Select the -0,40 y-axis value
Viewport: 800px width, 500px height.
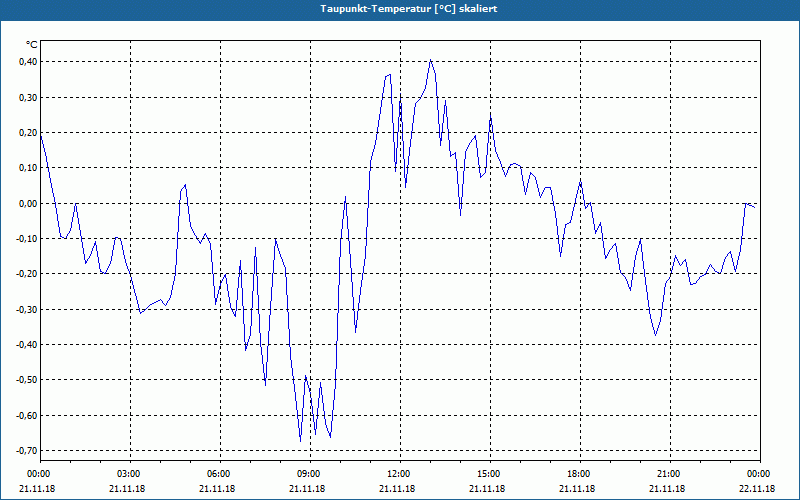(27, 345)
